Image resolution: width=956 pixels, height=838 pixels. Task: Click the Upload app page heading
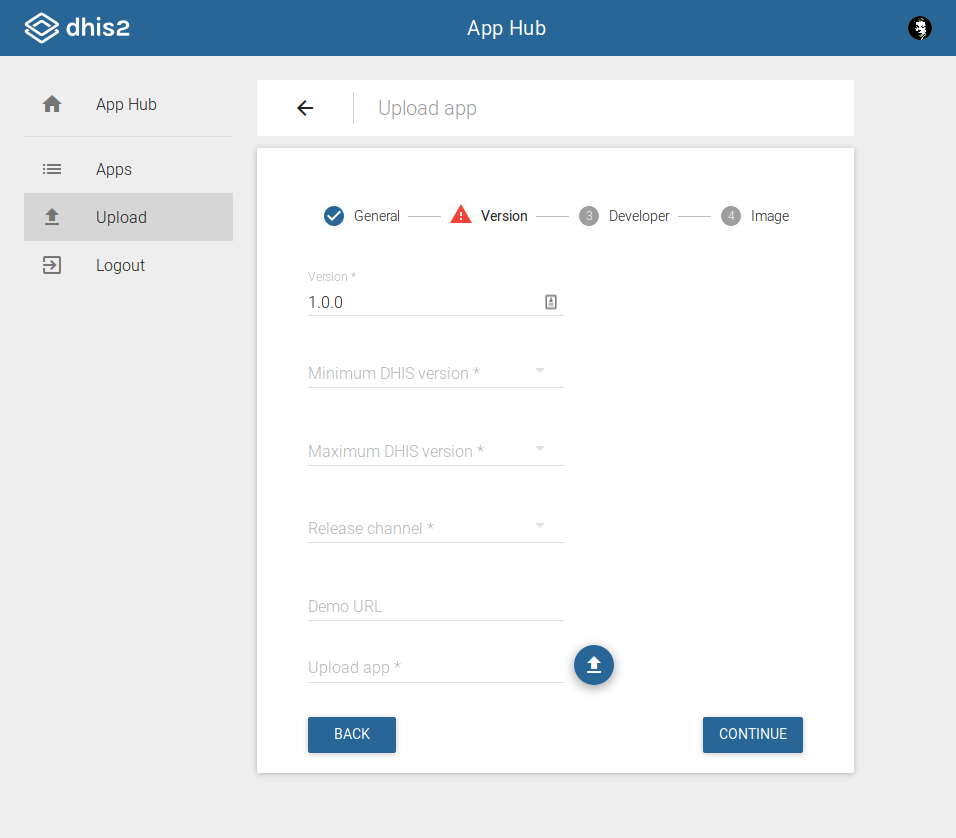pos(427,108)
